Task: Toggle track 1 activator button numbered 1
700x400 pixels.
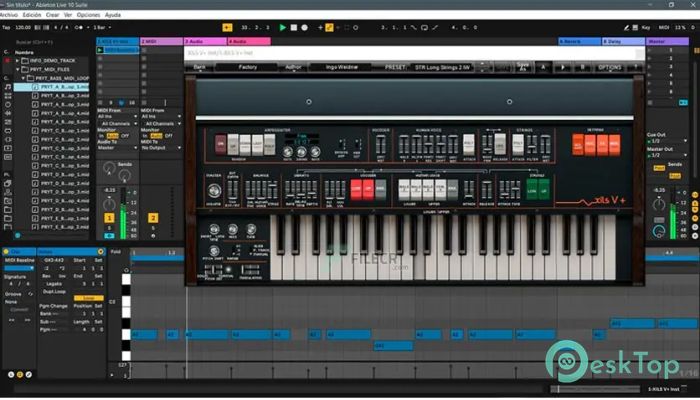Action: (109, 218)
